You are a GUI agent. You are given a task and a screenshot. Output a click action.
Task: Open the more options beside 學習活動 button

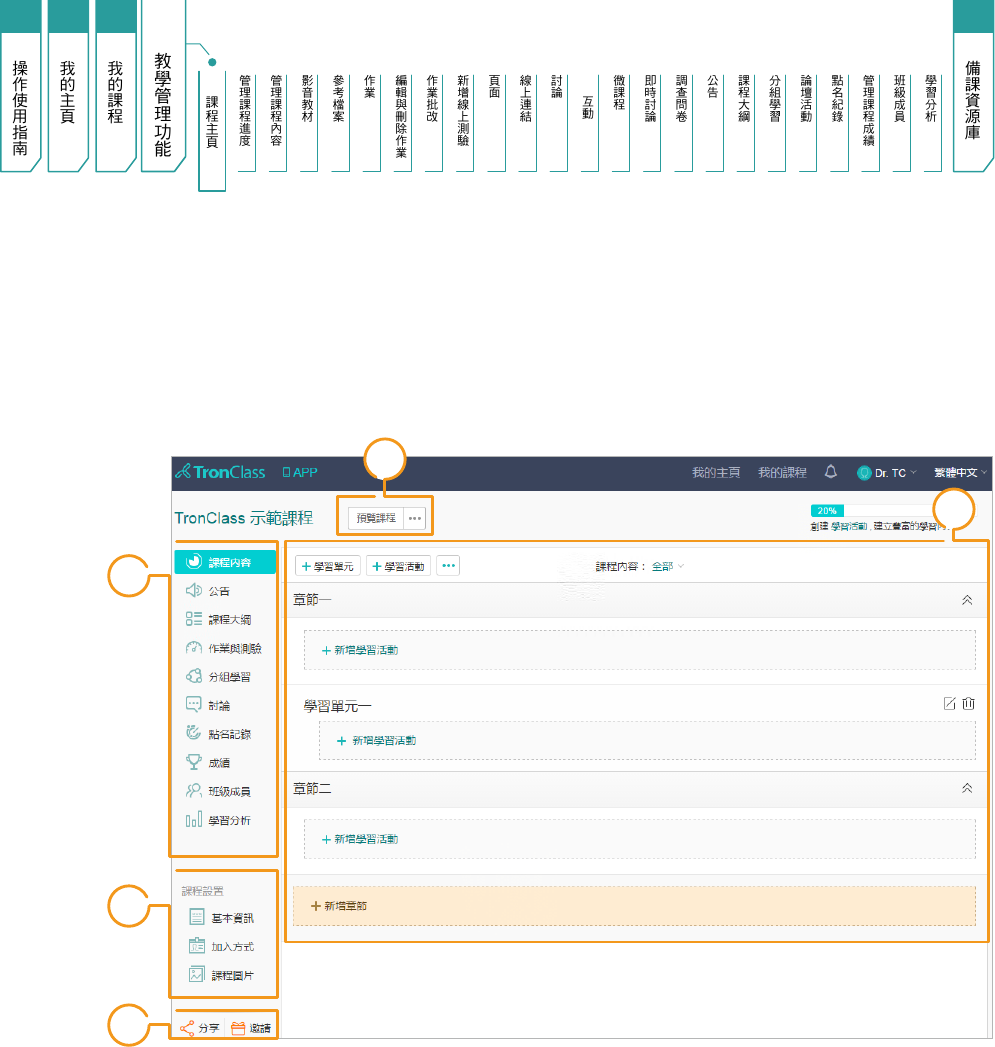click(448, 566)
